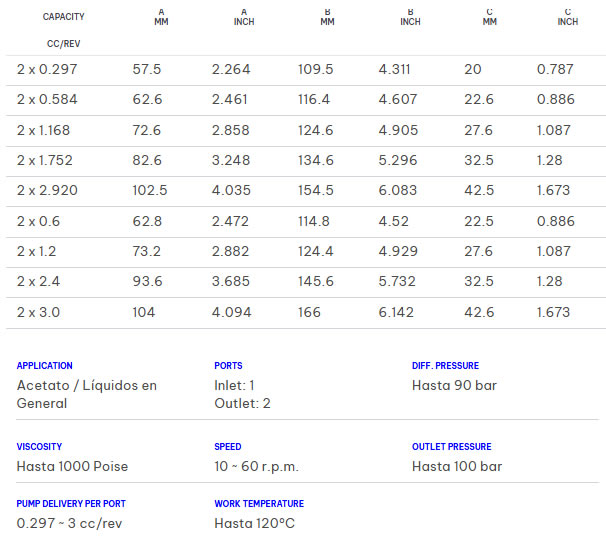This screenshot has height=545, width=606.
Task: Click the VISCOSITY heading label
Action: tap(40, 447)
